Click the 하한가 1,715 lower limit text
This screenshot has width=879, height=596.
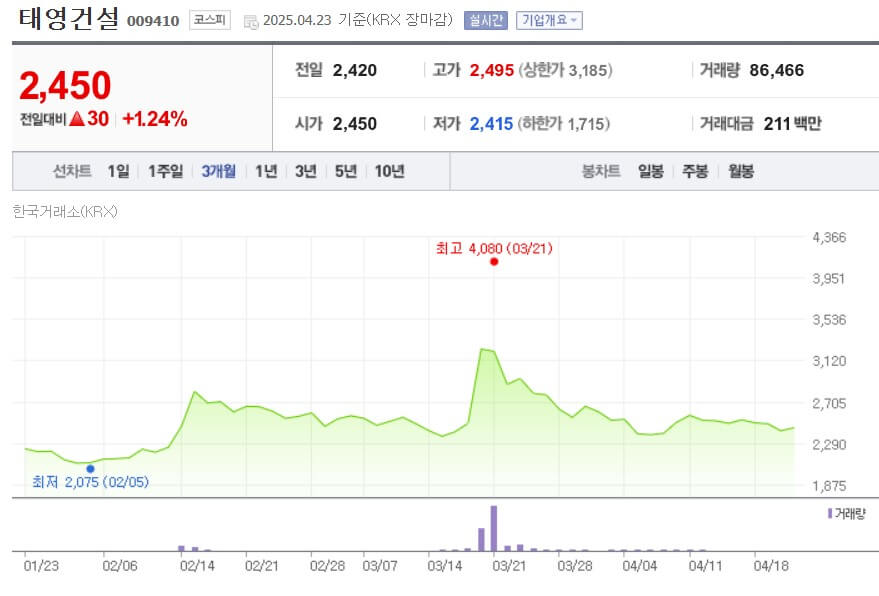pyautogui.click(x=563, y=124)
